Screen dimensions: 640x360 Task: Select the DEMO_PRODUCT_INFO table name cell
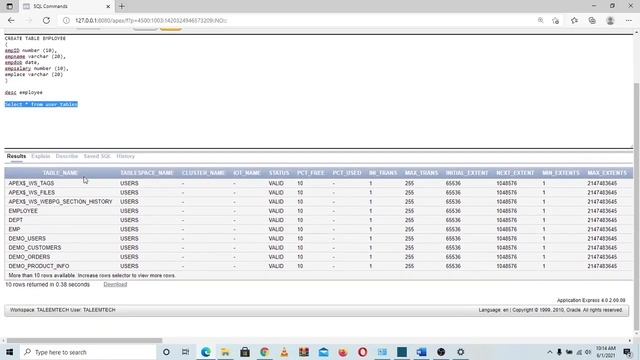click(39, 266)
